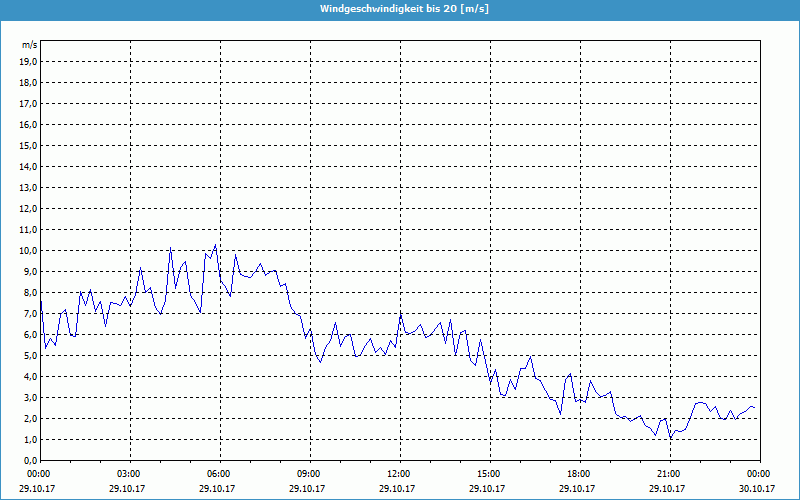Select the 06:00 time axis label
This screenshot has width=800, height=500.
[x=219, y=473]
